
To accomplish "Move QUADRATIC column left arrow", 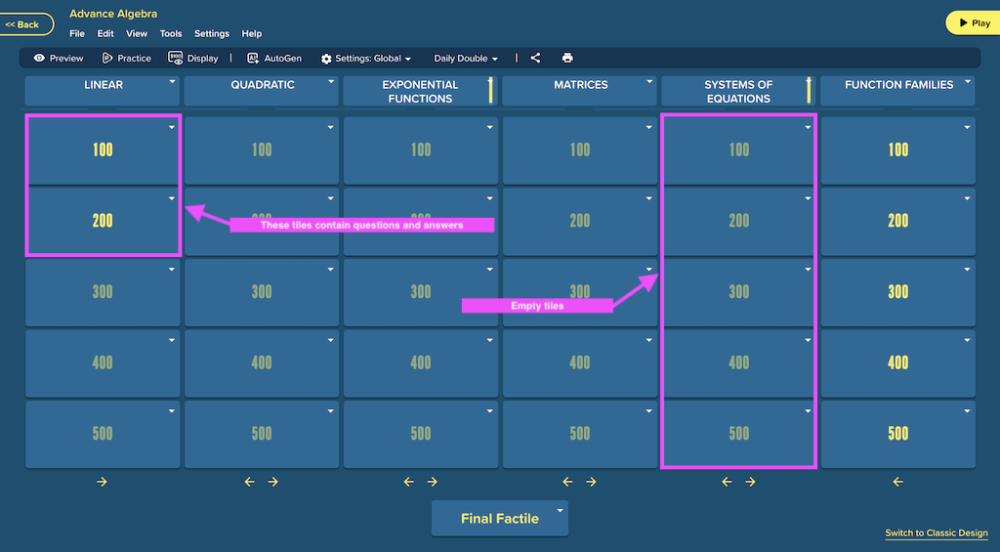I will click(249, 482).
